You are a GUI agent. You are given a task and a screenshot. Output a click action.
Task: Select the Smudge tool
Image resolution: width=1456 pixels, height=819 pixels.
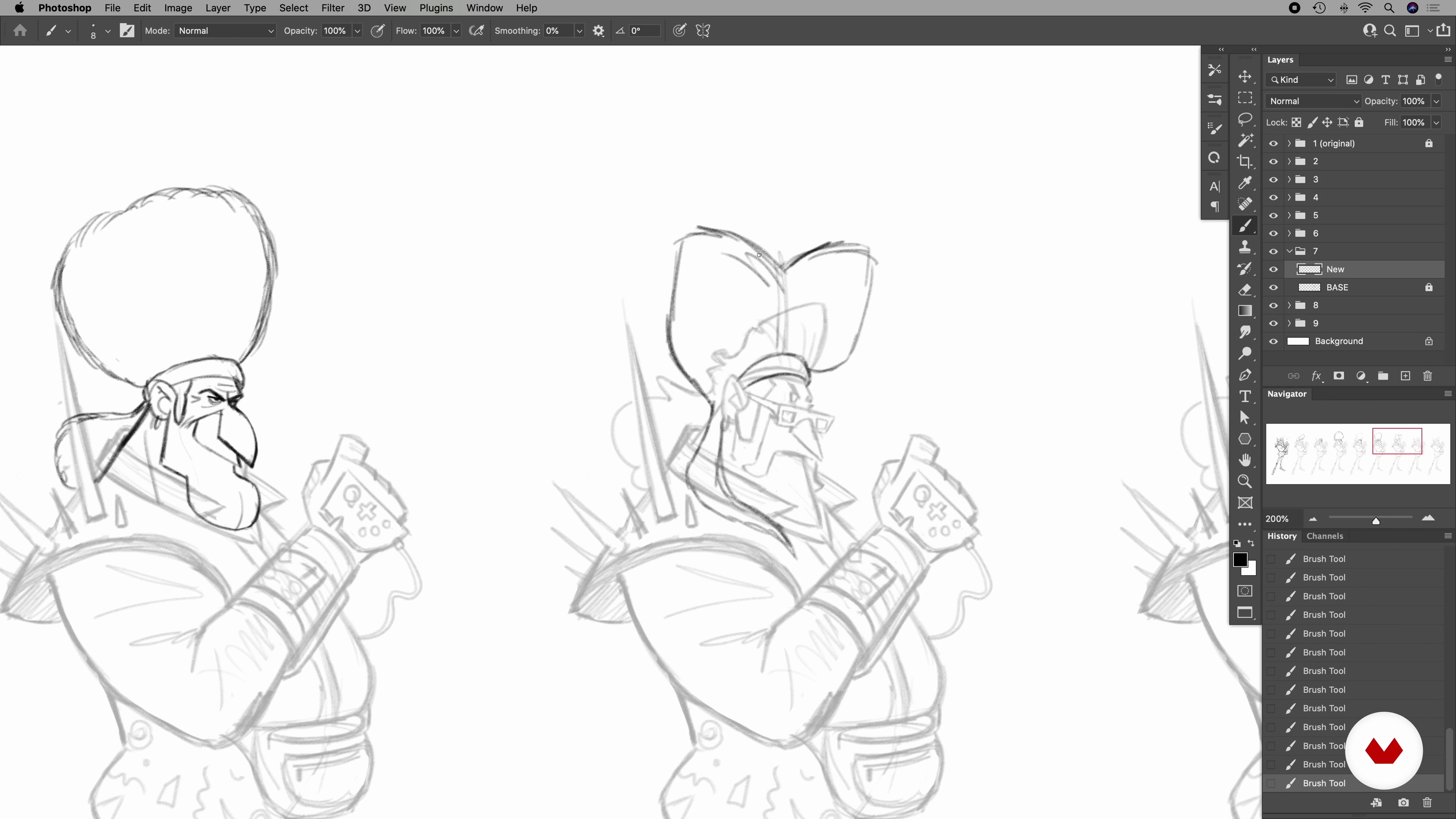click(x=1244, y=333)
